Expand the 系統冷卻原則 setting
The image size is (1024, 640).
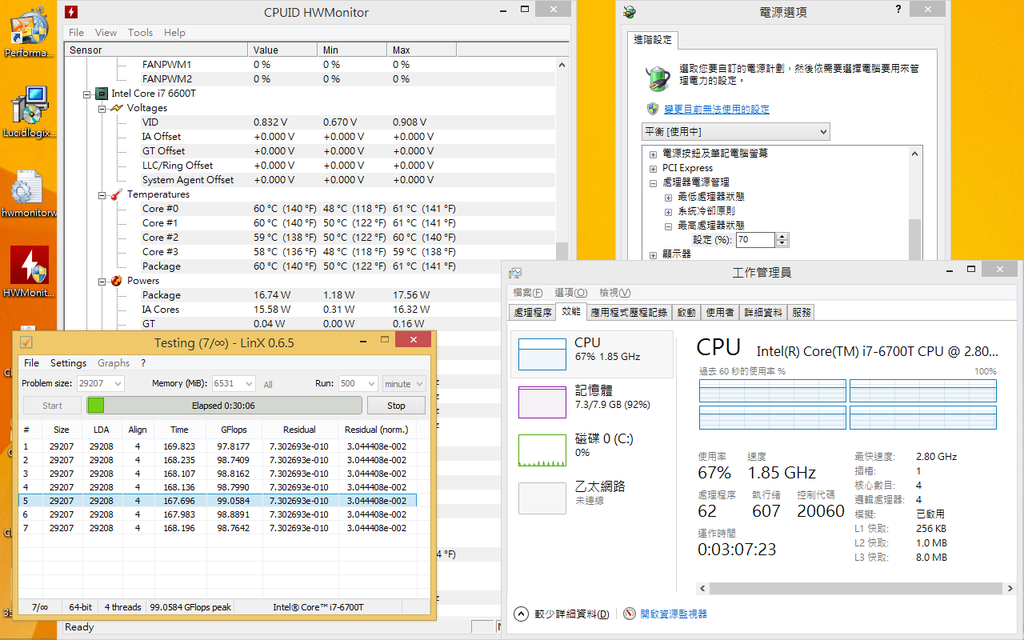click(668, 212)
